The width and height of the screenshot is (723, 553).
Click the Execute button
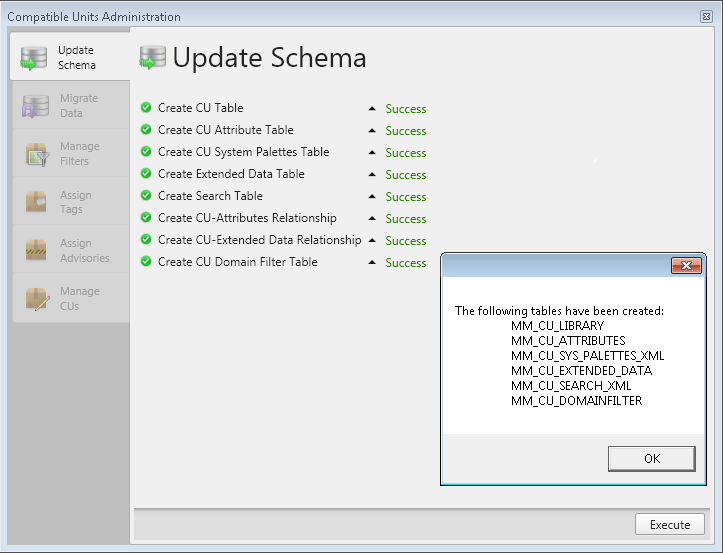(669, 524)
